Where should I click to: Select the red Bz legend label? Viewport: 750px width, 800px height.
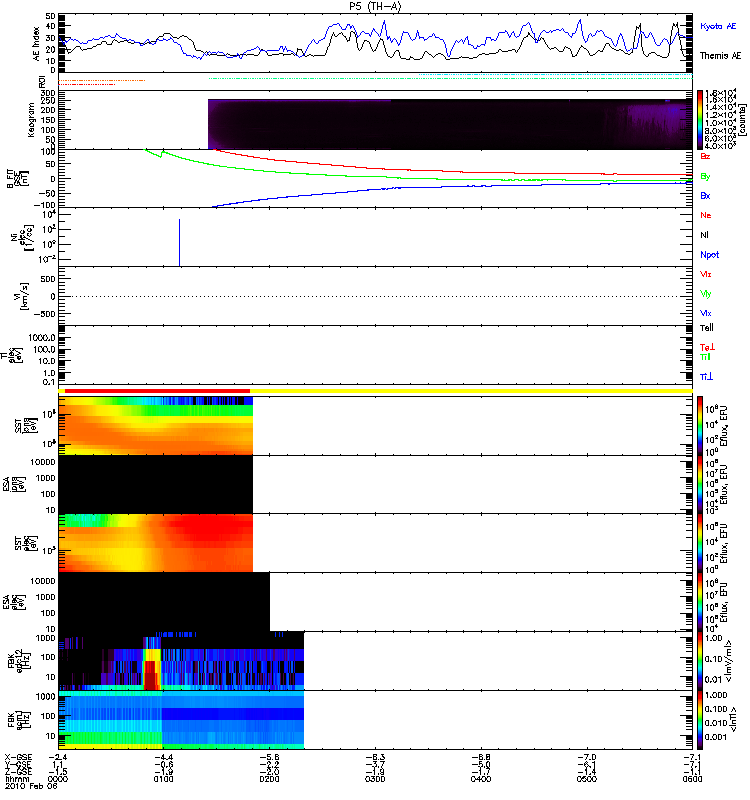[705, 156]
